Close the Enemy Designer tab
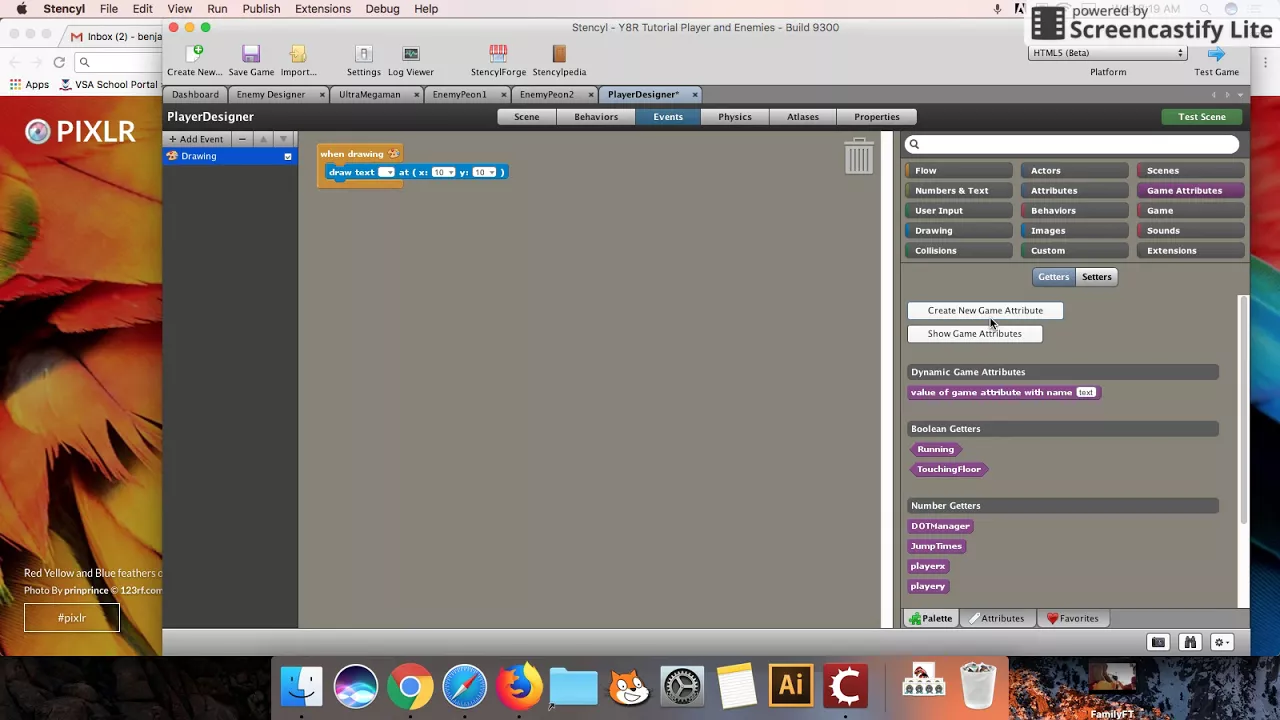1280x720 pixels. (x=322, y=95)
